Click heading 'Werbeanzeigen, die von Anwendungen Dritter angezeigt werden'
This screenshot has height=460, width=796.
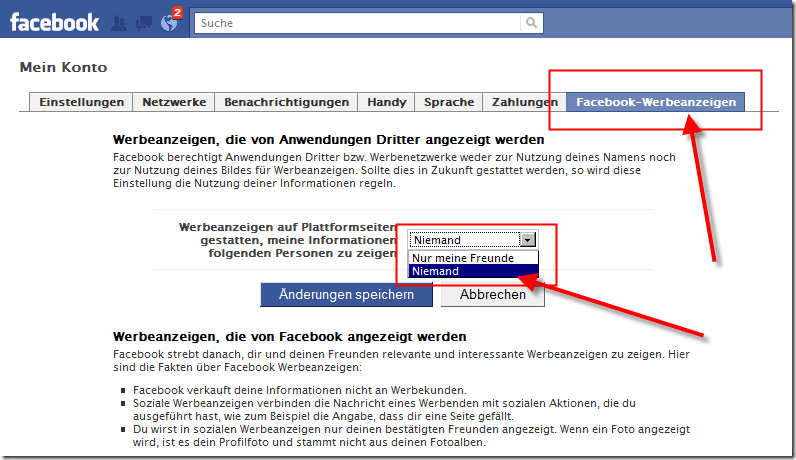pos(328,140)
